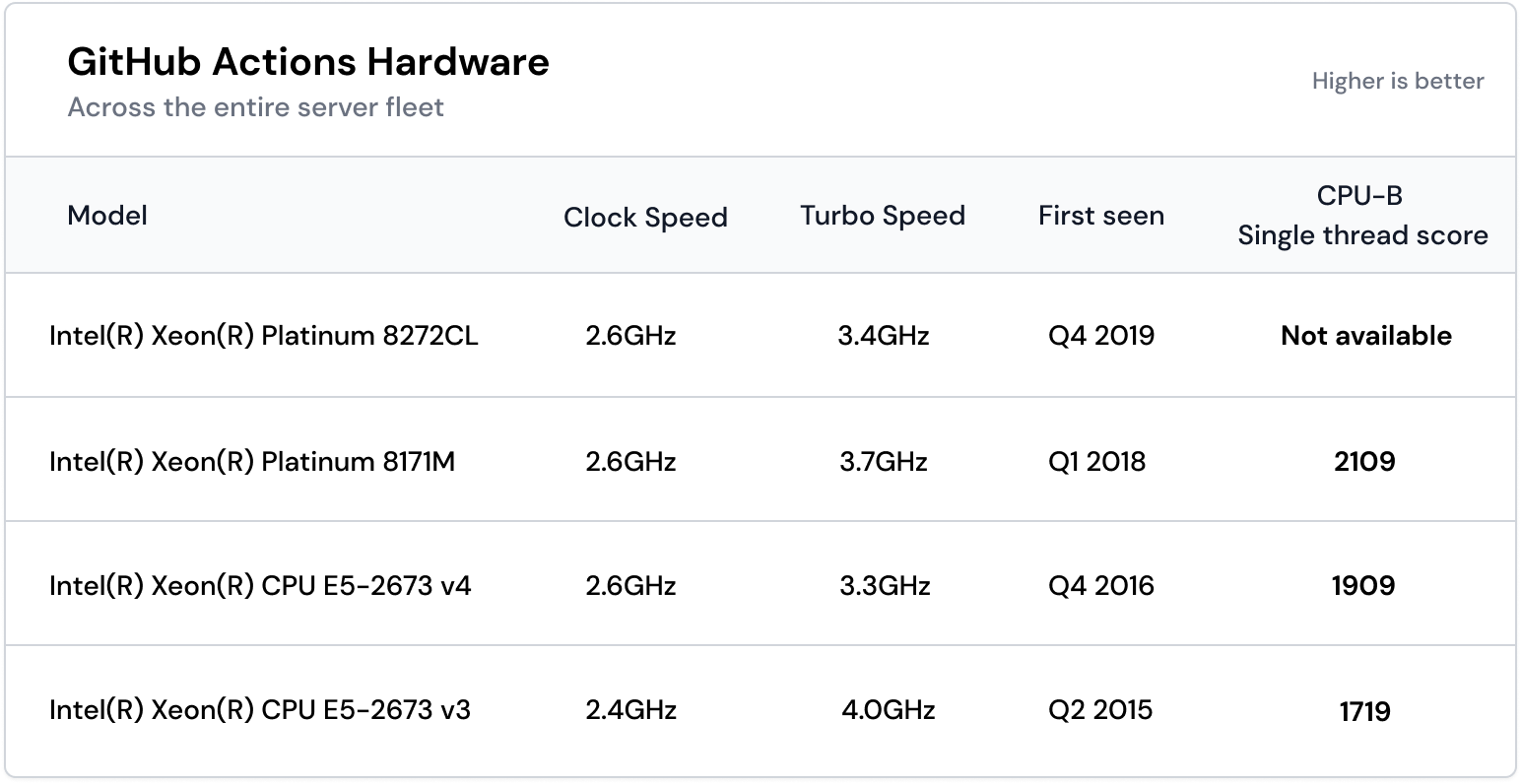Select the Xeon Platinum 8171M model cell
Viewport: 1521px width, 784px height.
pyautogui.click(x=252, y=461)
